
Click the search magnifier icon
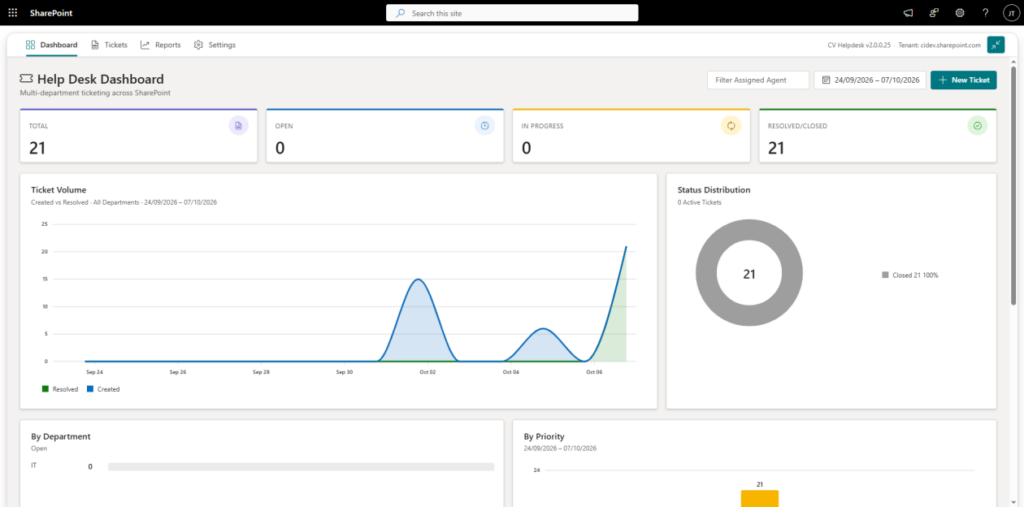[x=400, y=12]
